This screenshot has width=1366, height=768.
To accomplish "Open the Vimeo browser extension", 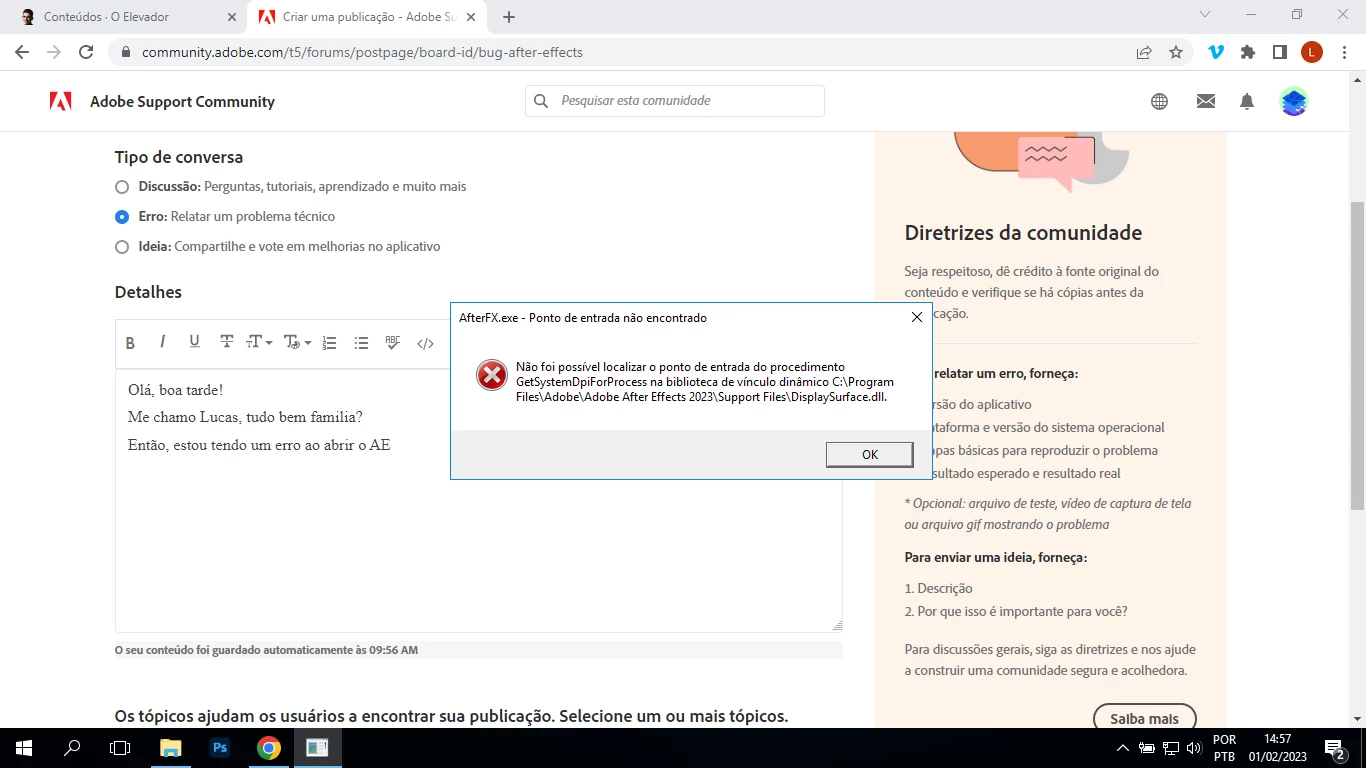I will pos(1216,52).
